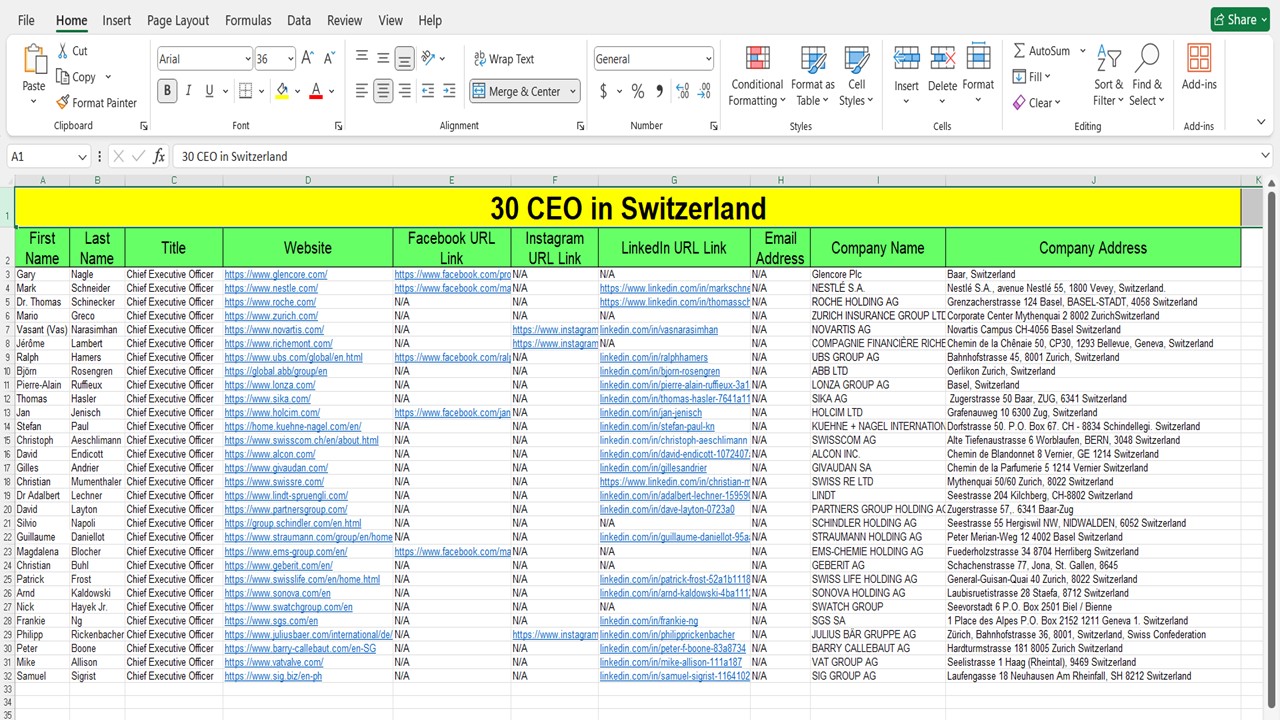1280x720 pixels.
Task: Apply Percent Style number format
Action: 637,91
